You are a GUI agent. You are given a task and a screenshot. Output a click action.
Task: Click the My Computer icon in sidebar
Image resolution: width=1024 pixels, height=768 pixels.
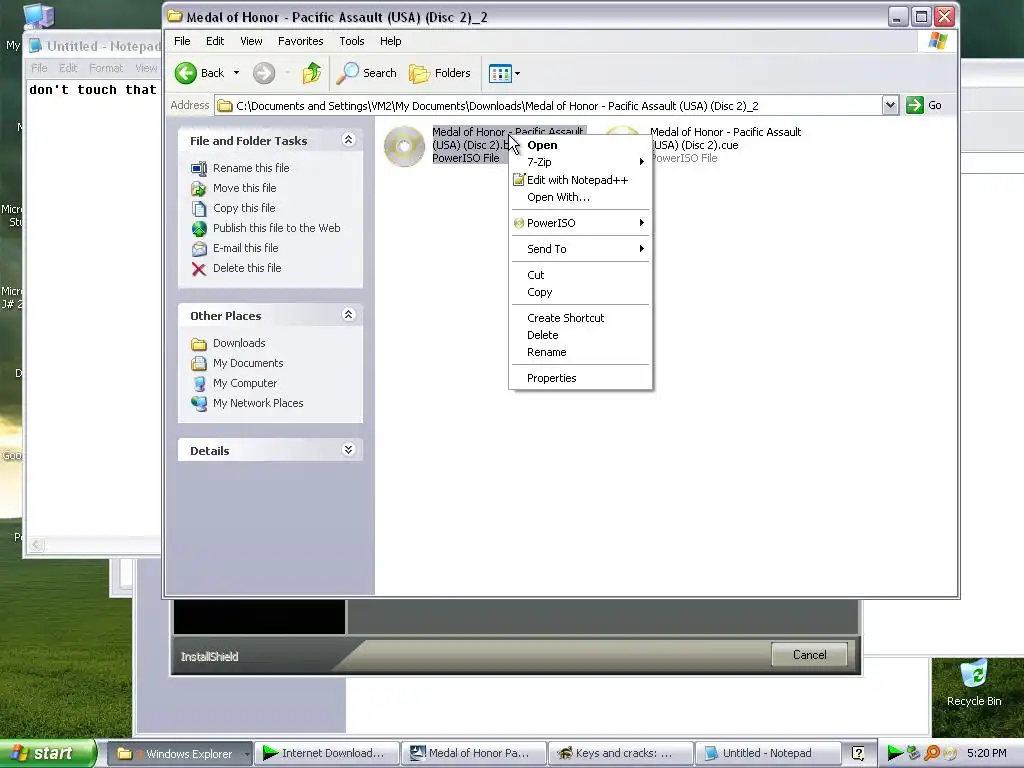click(x=199, y=383)
